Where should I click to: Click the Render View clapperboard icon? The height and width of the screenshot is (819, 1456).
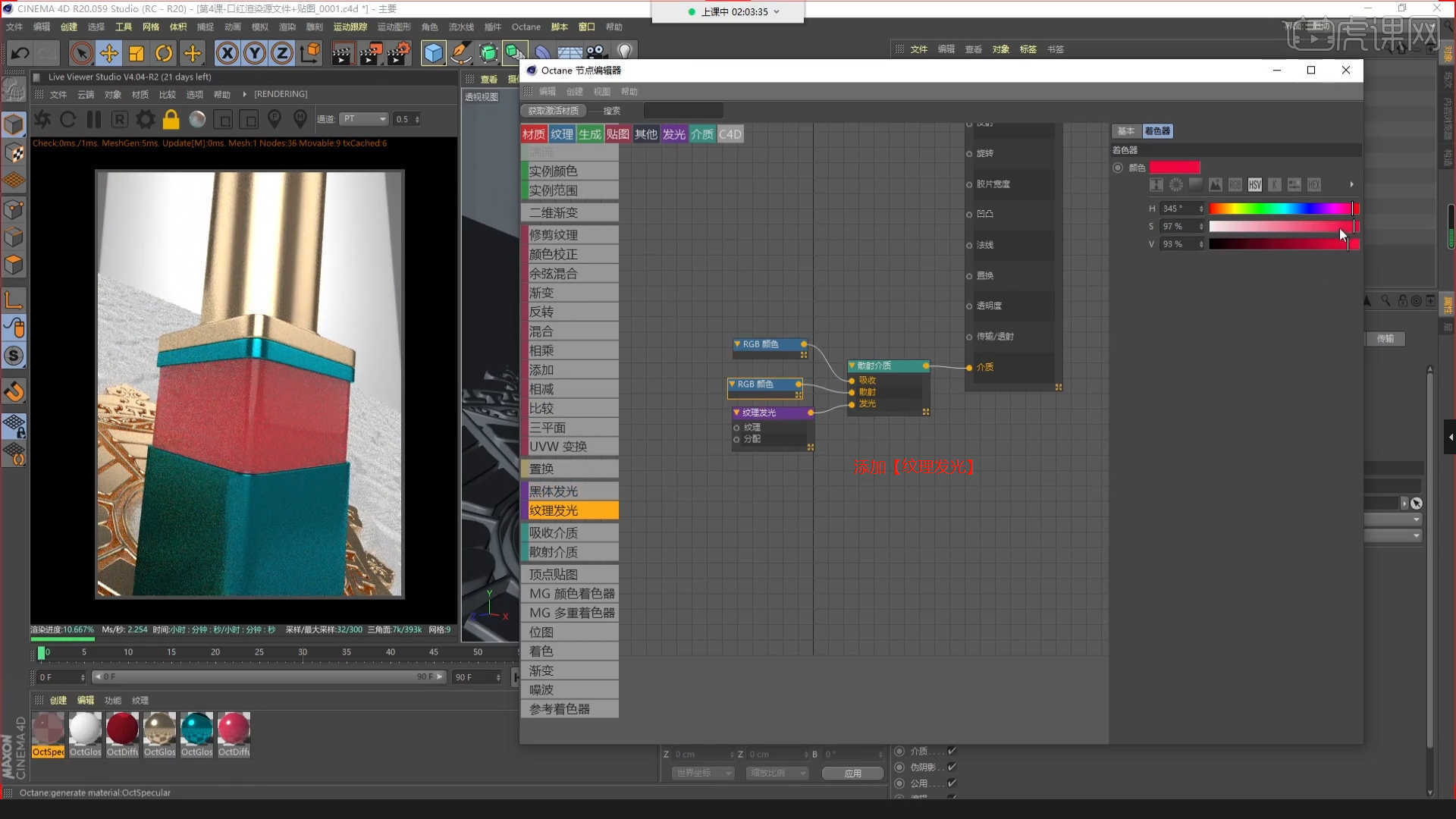click(x=342, y=53)
